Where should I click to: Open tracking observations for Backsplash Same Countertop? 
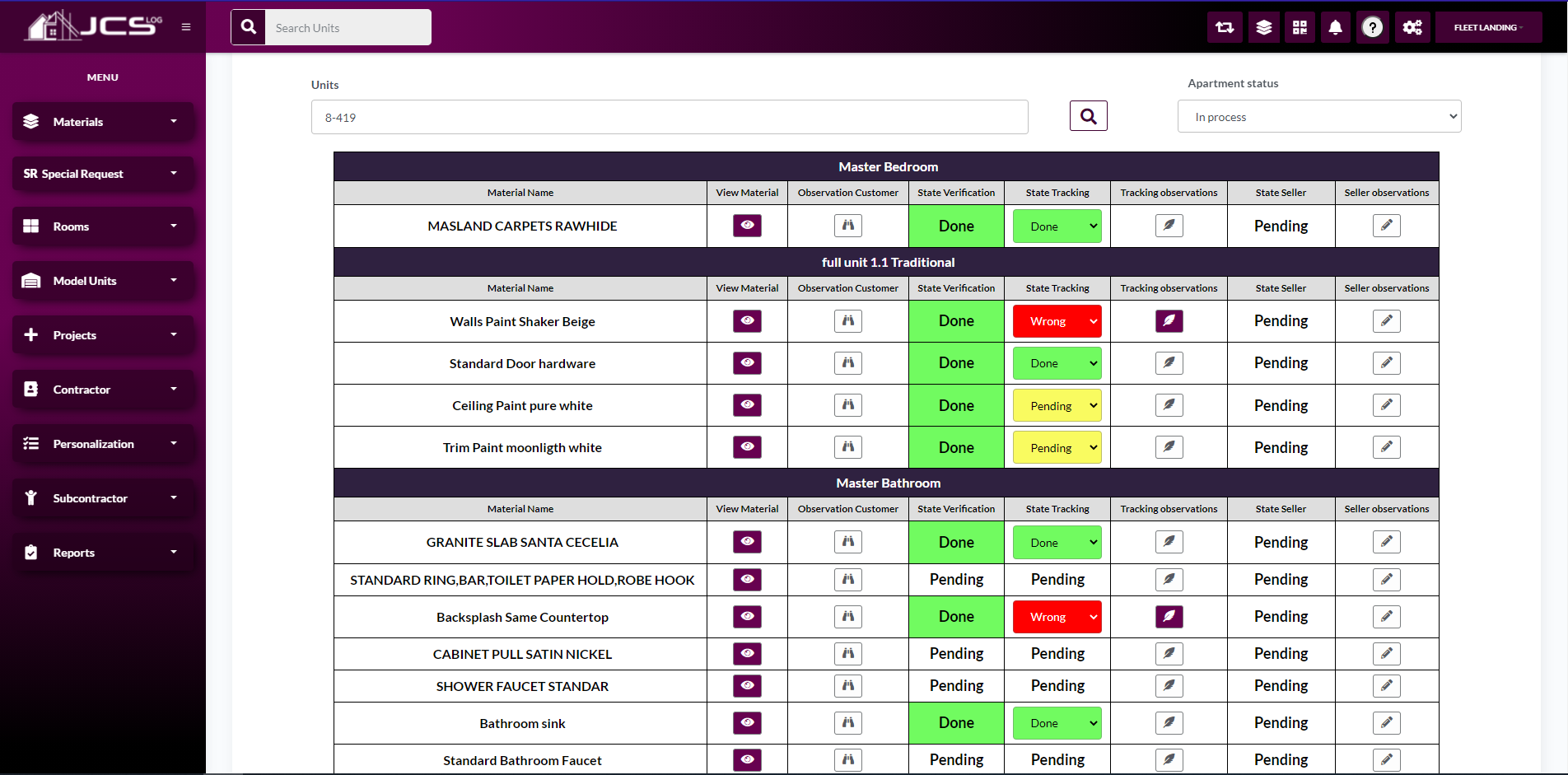[x=1169, y=617]
